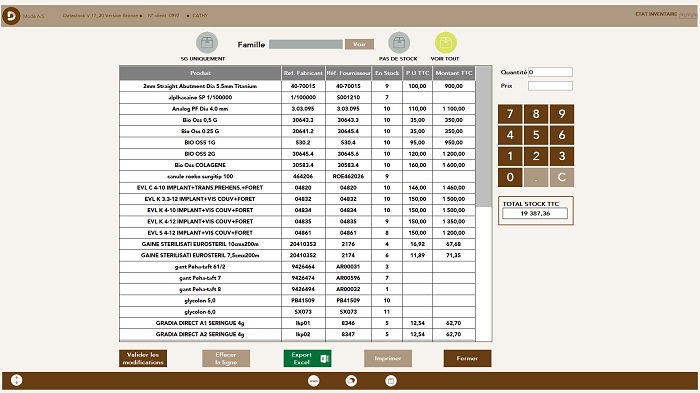This screenshot has width=700, height=393.
Task: Select GAINE STERILISATI EUROSTERIL 7,5cmx200m row
Action: (297, 255)
